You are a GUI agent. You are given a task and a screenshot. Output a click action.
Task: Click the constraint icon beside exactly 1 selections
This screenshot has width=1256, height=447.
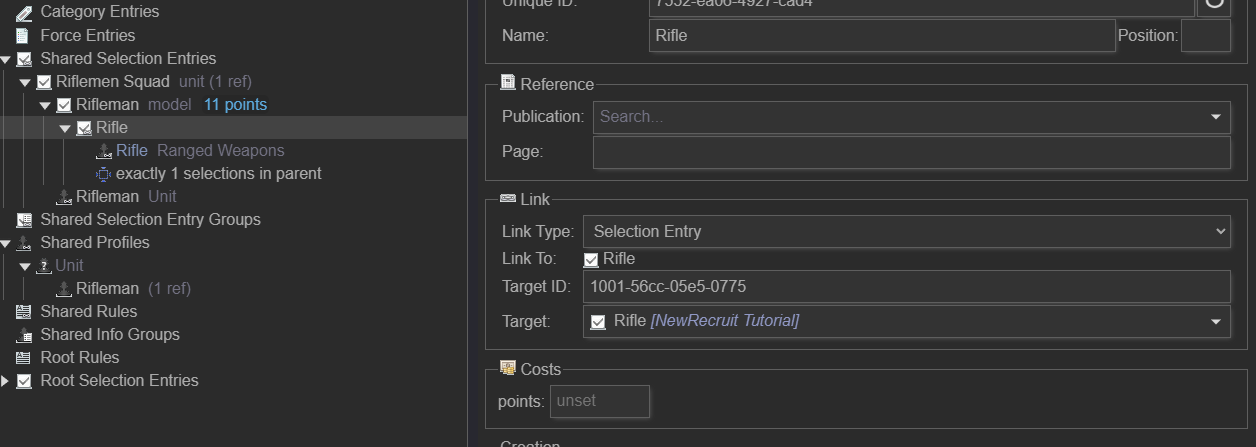pyautogui.click(x=104, y=174)
